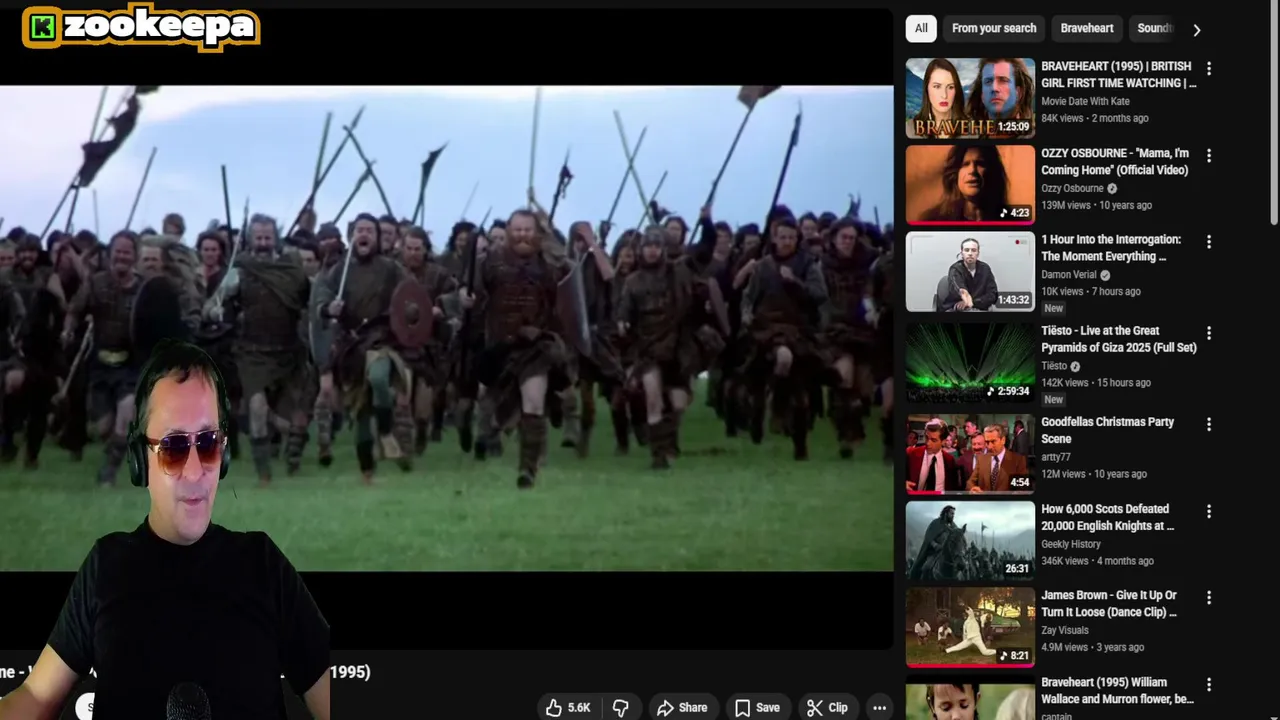The image size is (1280, 720).
Task: Save the video to a playlist
Action: tap(757, 707)
